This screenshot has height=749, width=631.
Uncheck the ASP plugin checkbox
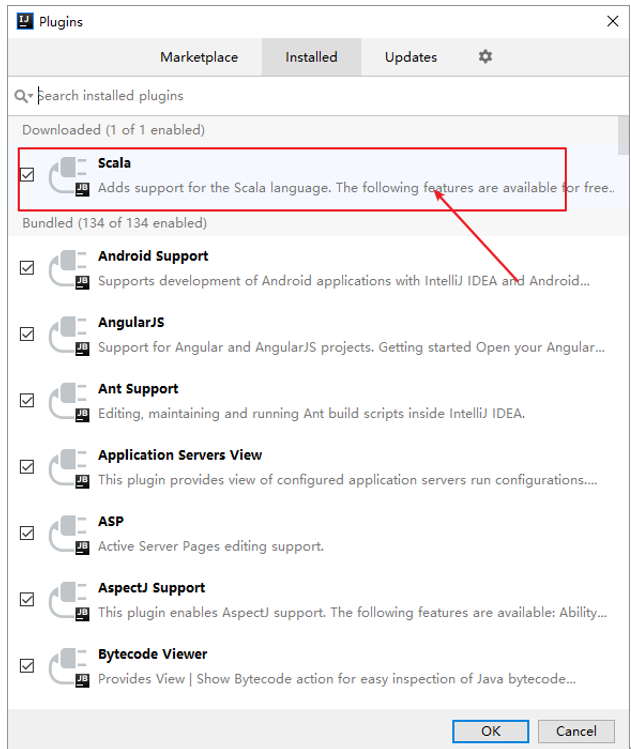(x=27, y=533)
